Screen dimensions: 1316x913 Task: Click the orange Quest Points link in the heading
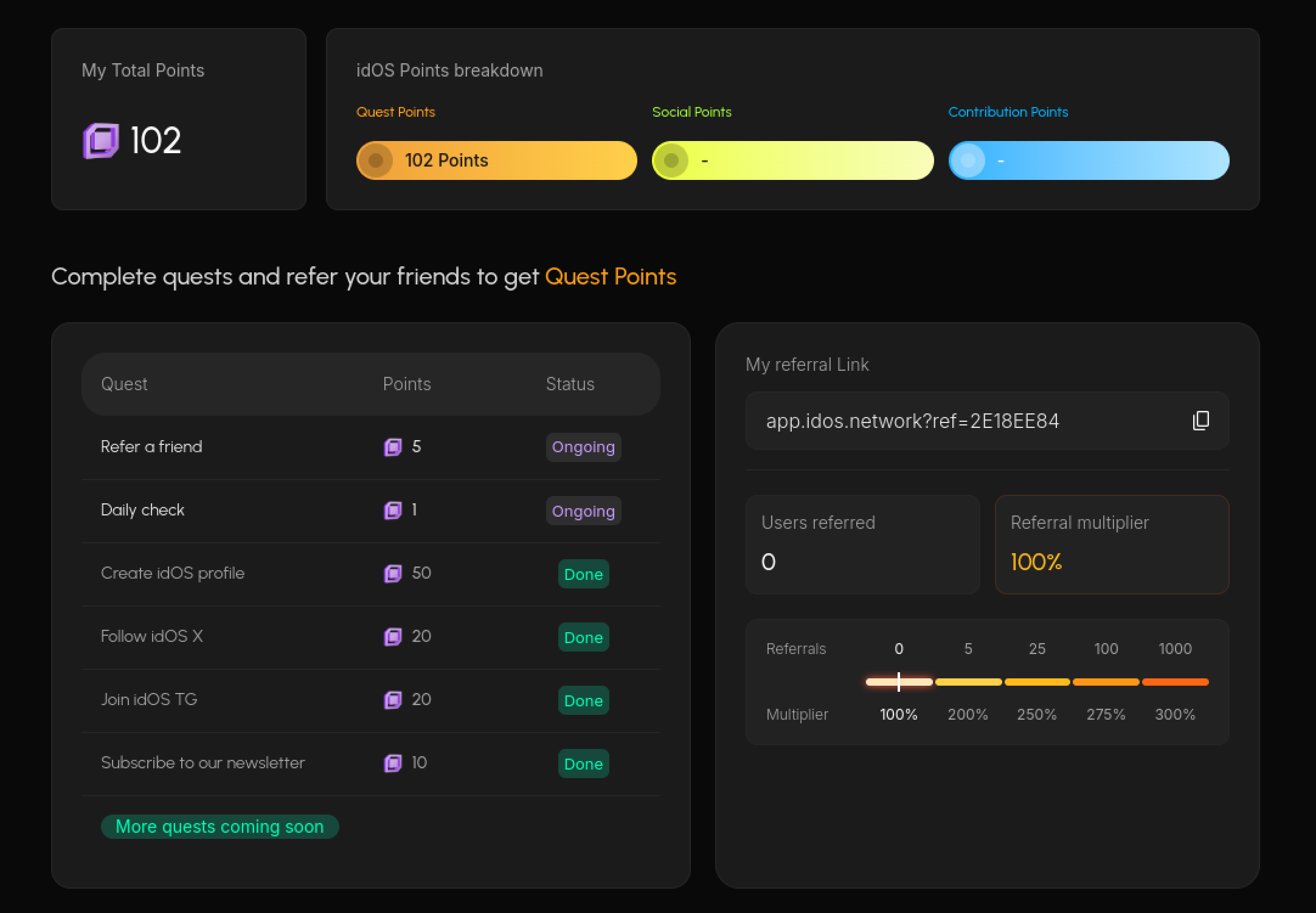click(x=611, y=277)
